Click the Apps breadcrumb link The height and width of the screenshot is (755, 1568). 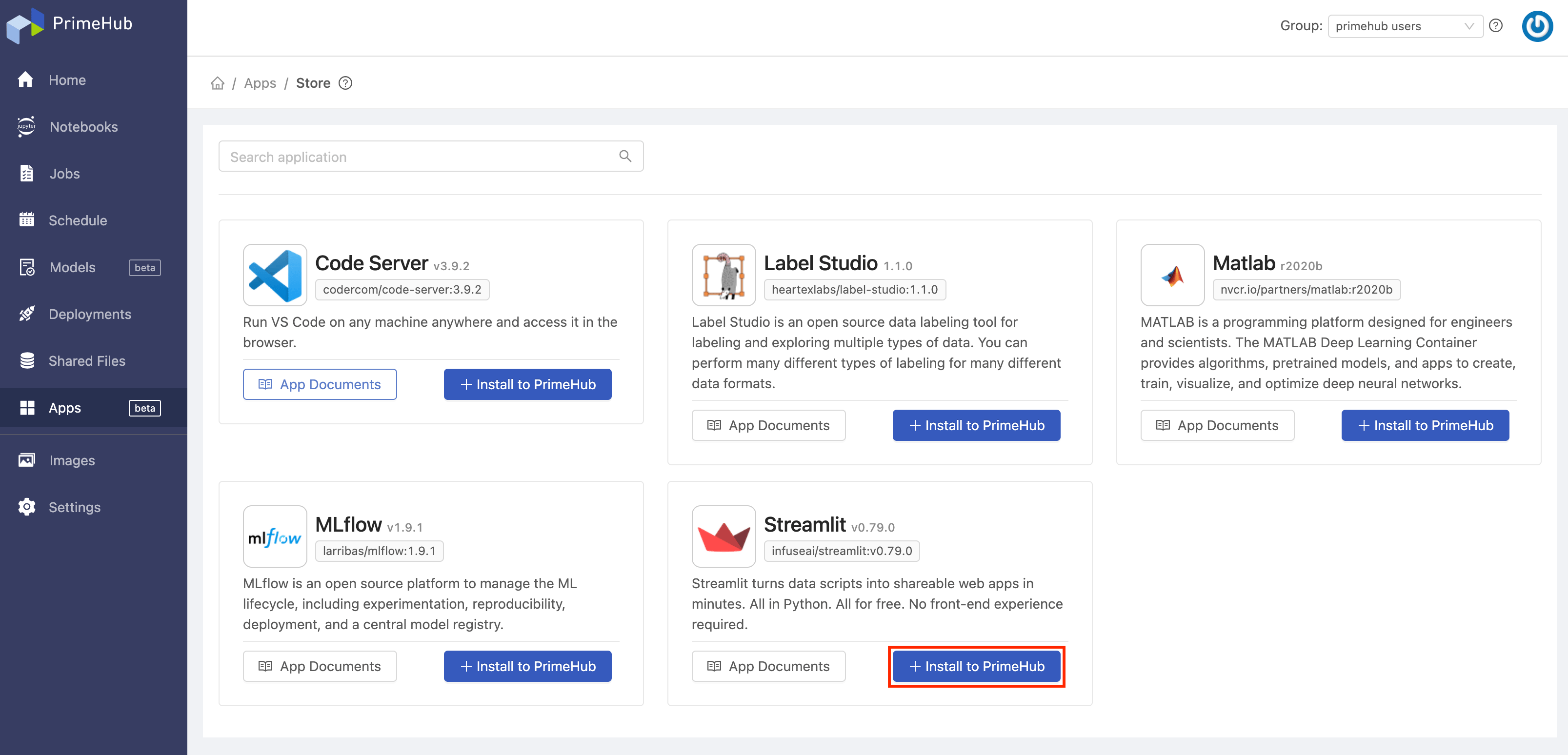tap(260, 83)
